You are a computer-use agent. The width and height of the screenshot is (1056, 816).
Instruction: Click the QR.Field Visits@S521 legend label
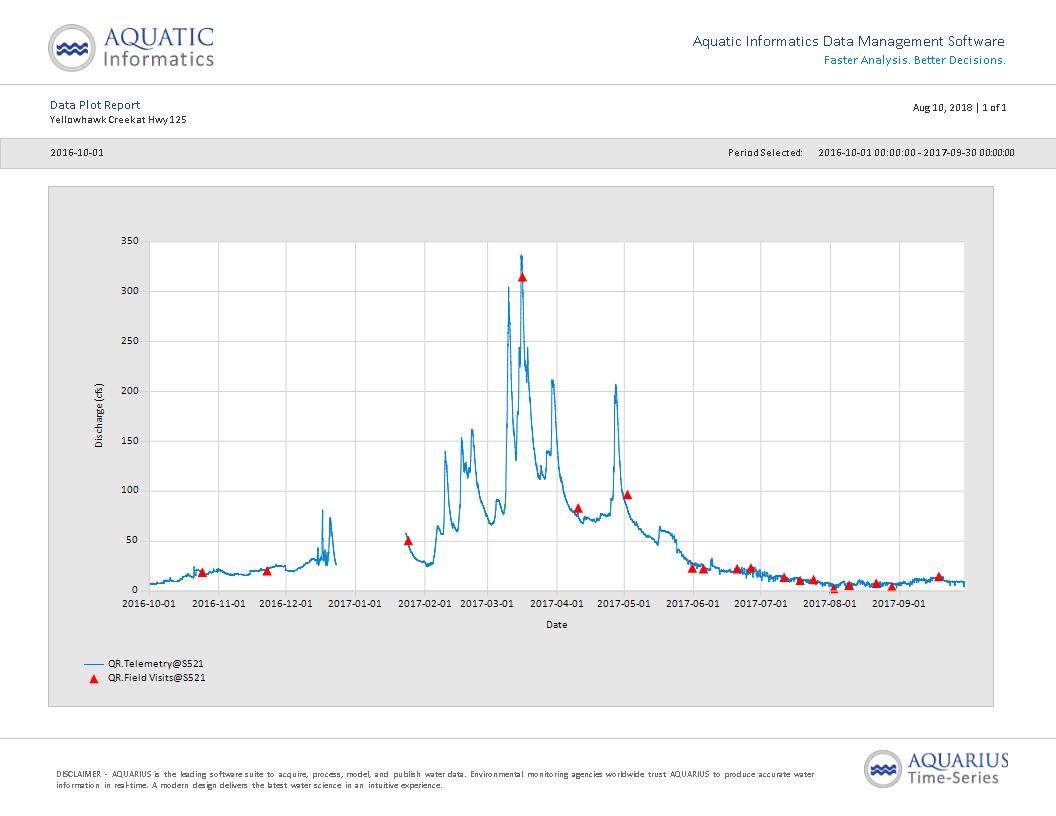click(157, 678)
